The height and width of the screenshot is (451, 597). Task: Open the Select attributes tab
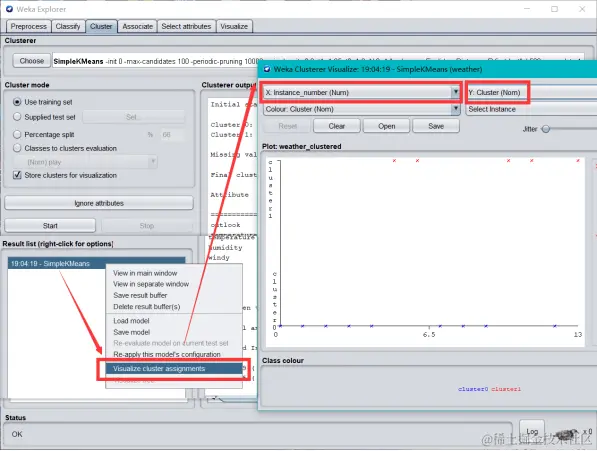[186, 26]
